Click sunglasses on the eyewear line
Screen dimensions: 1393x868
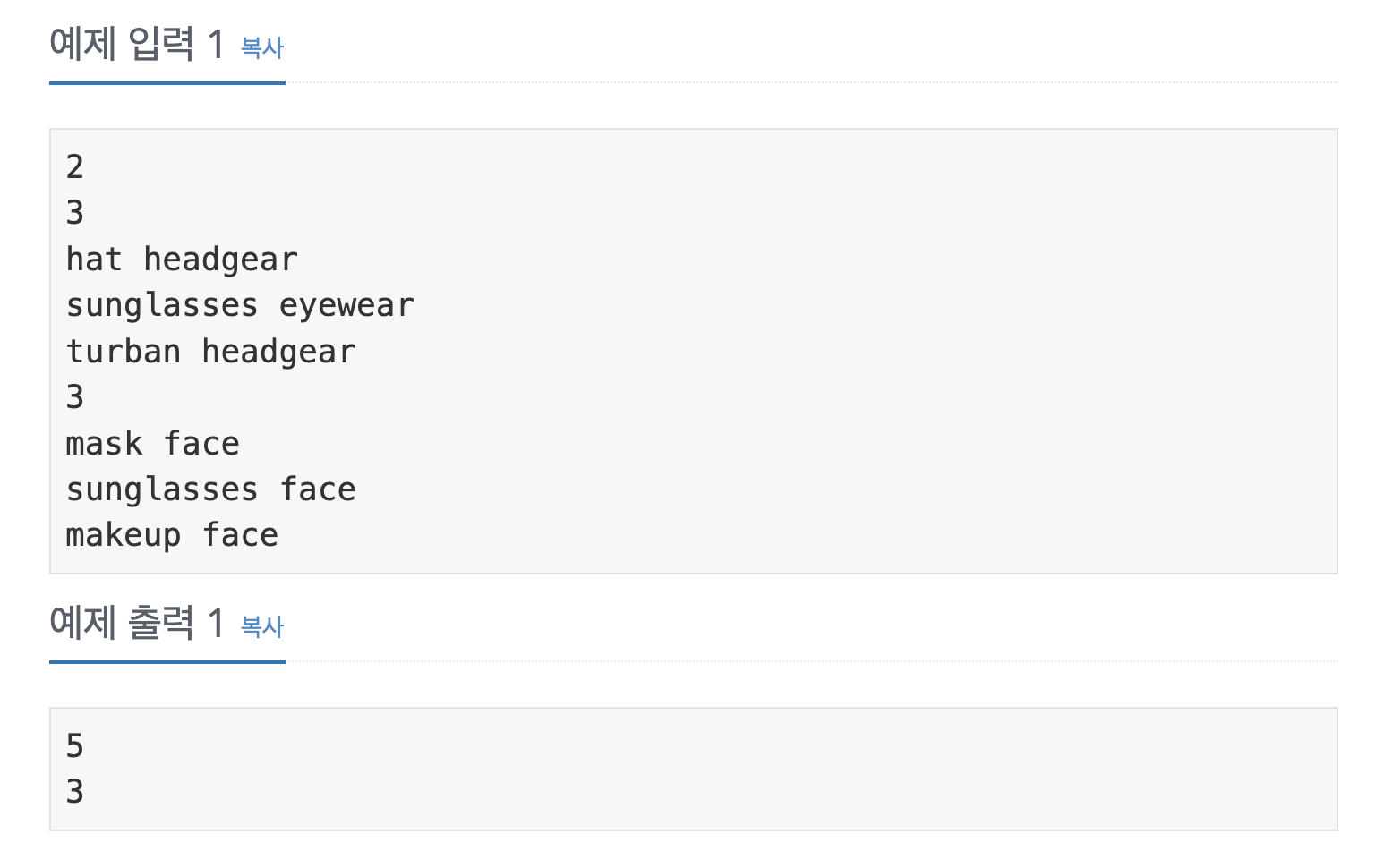click(x=162, y=306)
